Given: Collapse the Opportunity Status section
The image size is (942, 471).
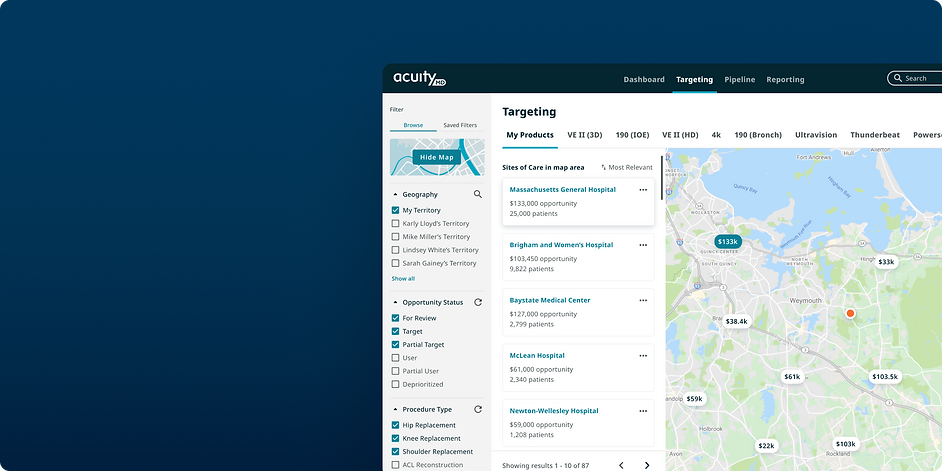Looking at the screenshot, I should [x=395, y=303].
